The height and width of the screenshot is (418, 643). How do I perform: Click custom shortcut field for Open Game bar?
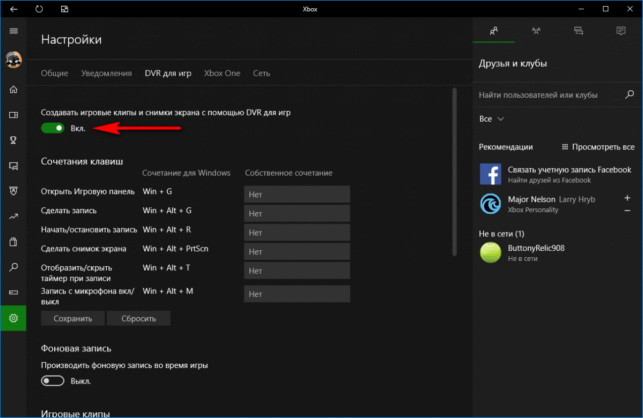click(x=297, y=194)
